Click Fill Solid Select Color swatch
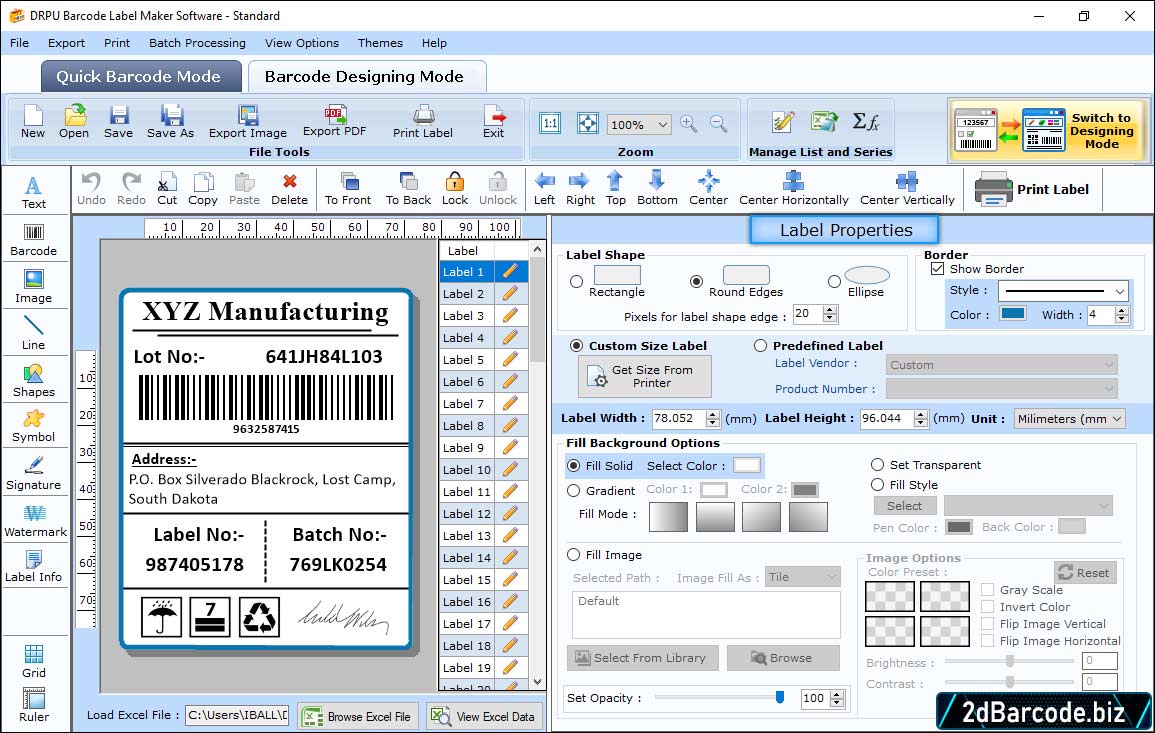This screenshot has height=733, width=1155. pos(746,466)
